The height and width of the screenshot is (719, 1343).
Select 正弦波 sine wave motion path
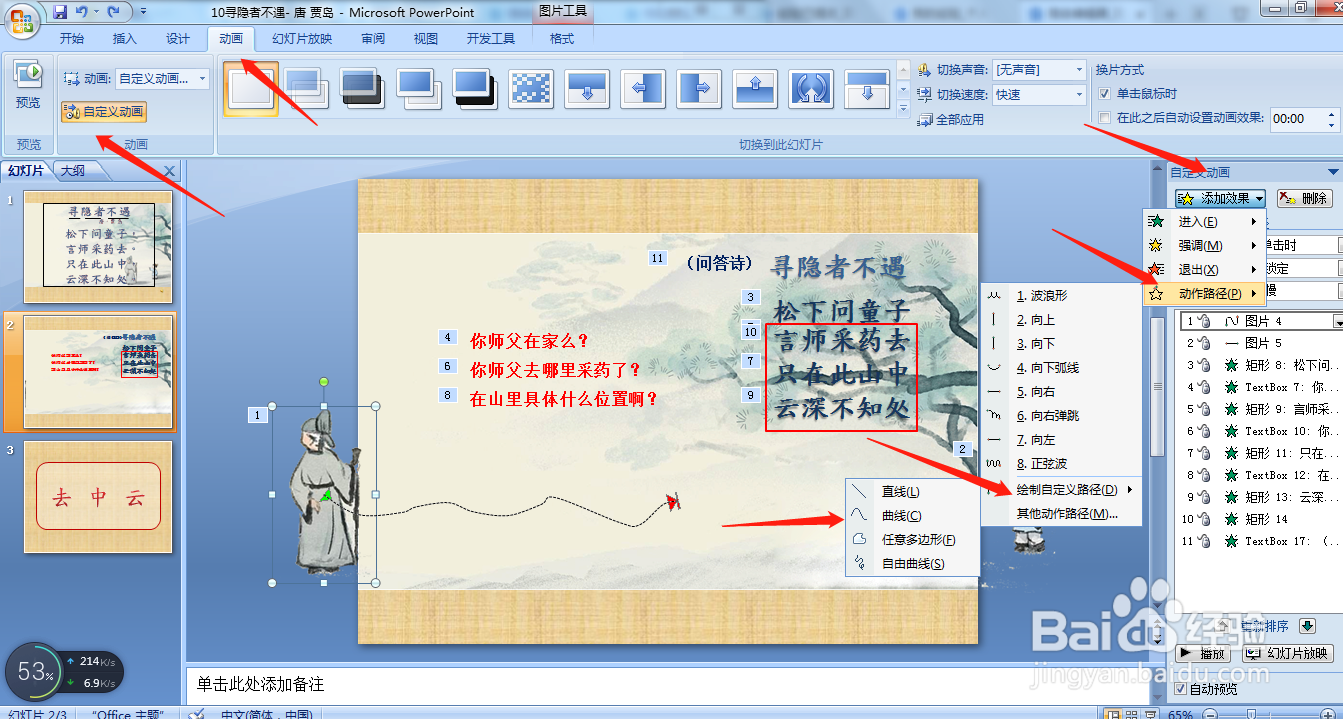click(1060, 464)
